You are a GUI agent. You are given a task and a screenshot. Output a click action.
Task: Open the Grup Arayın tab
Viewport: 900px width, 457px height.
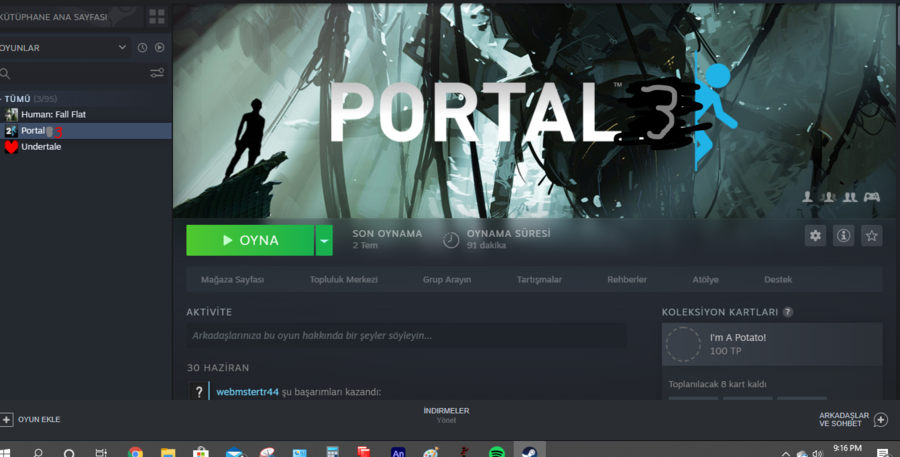(447, 280)
